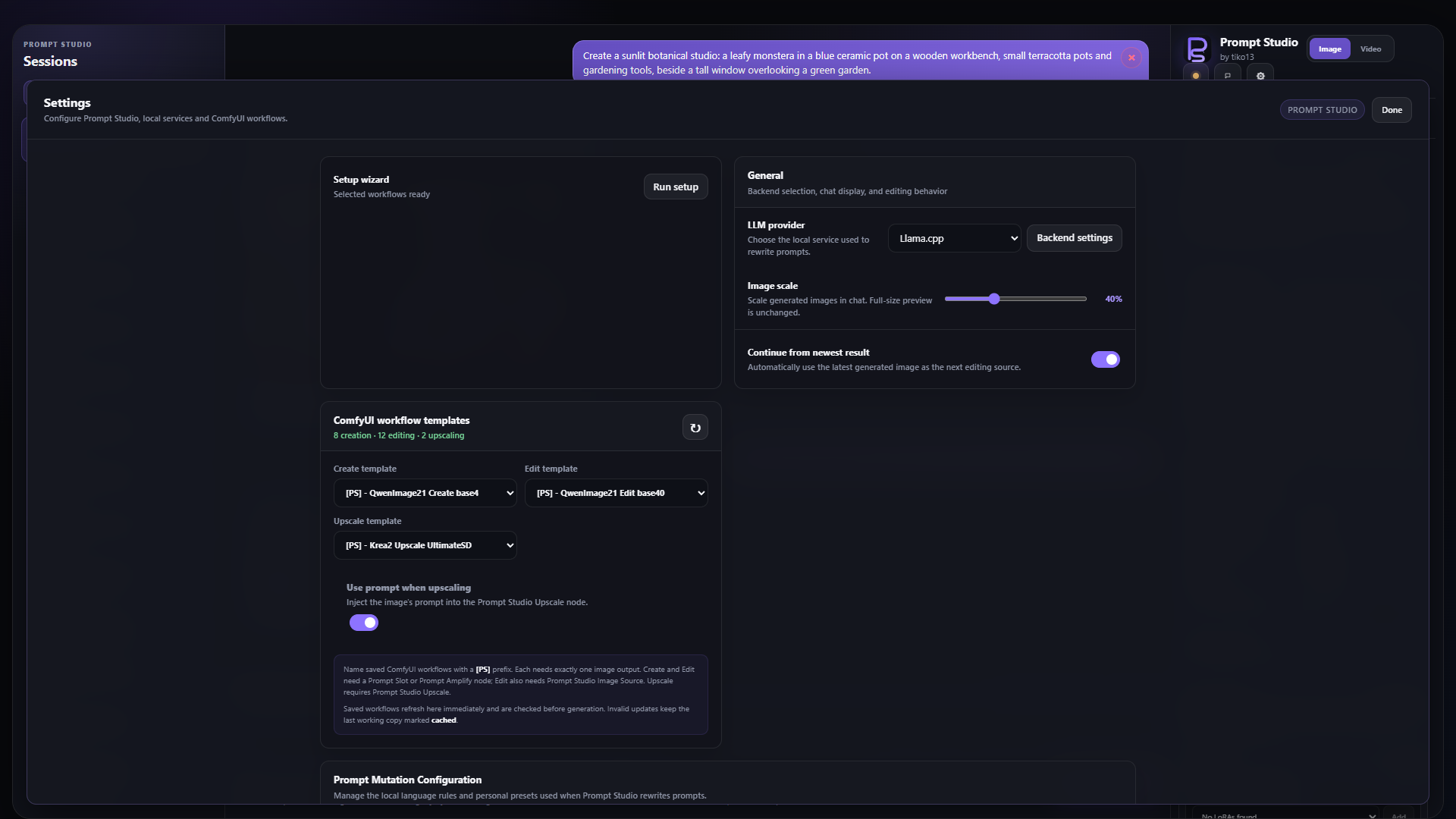Toggle Use prompt when upscaling switch
The image size is (1456, 819).
pyautogui.click(x=363, y=623)
